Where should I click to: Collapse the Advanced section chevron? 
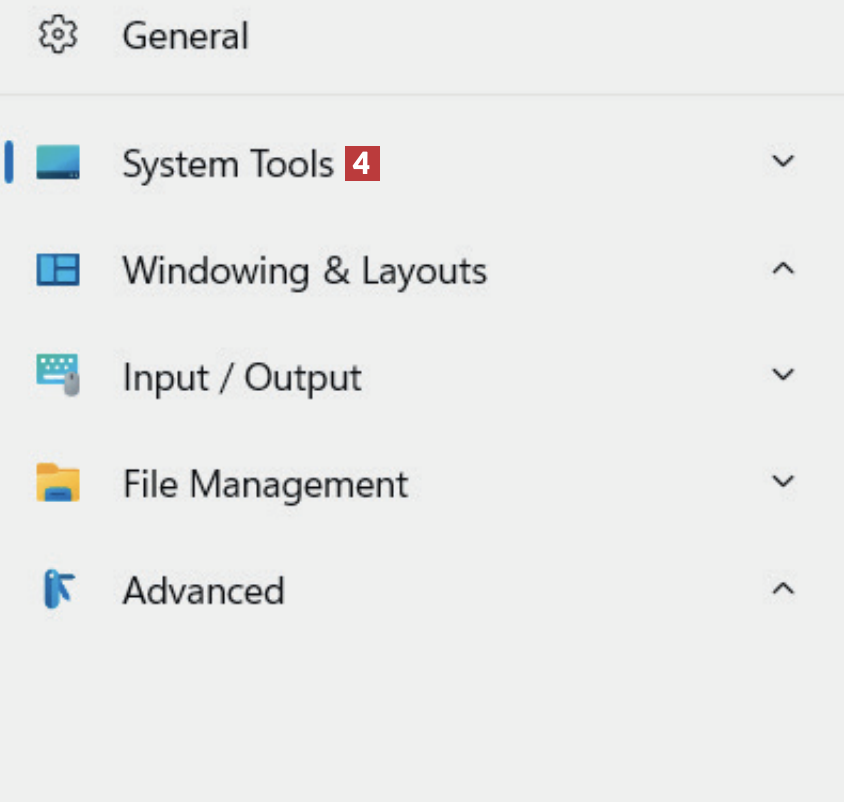coord(783,588)
